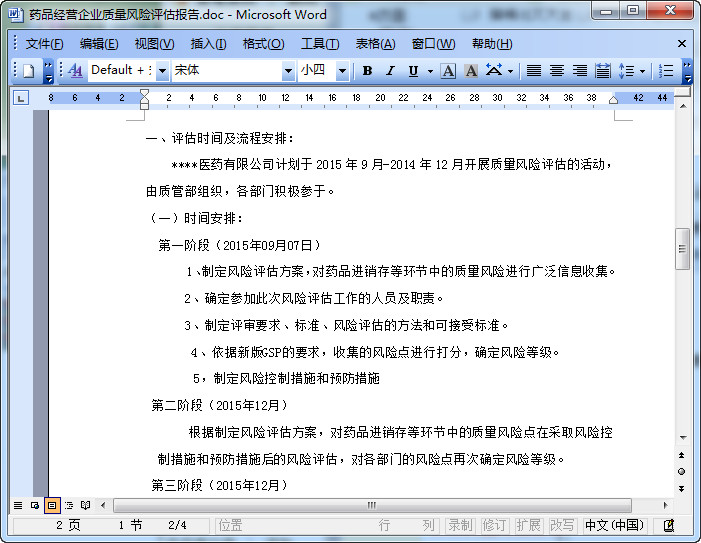Click vertical scrollbar down arrow

[683, 438]
